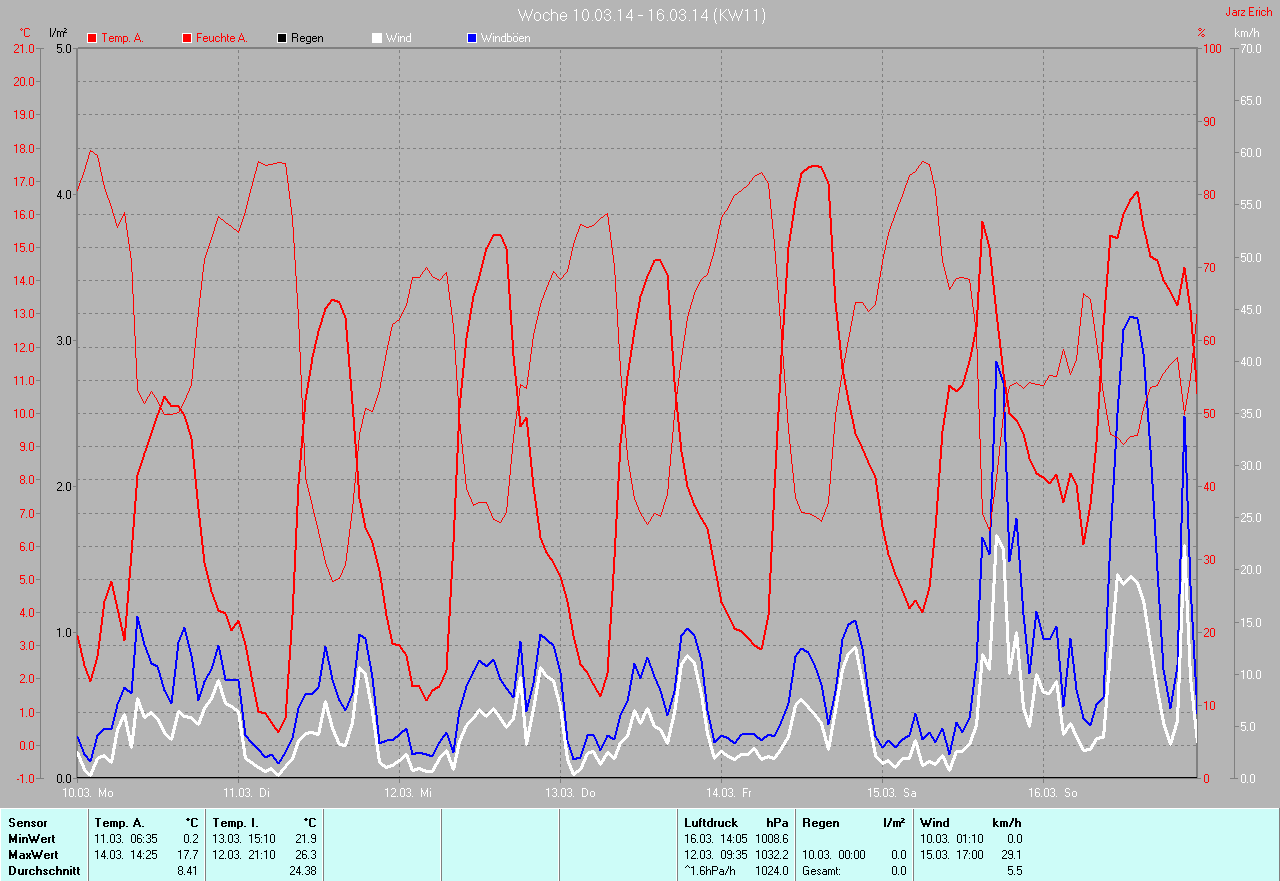Click the "21.0" temperature axis value
The width and height of the screenshot is (1280, 881).
23,49
